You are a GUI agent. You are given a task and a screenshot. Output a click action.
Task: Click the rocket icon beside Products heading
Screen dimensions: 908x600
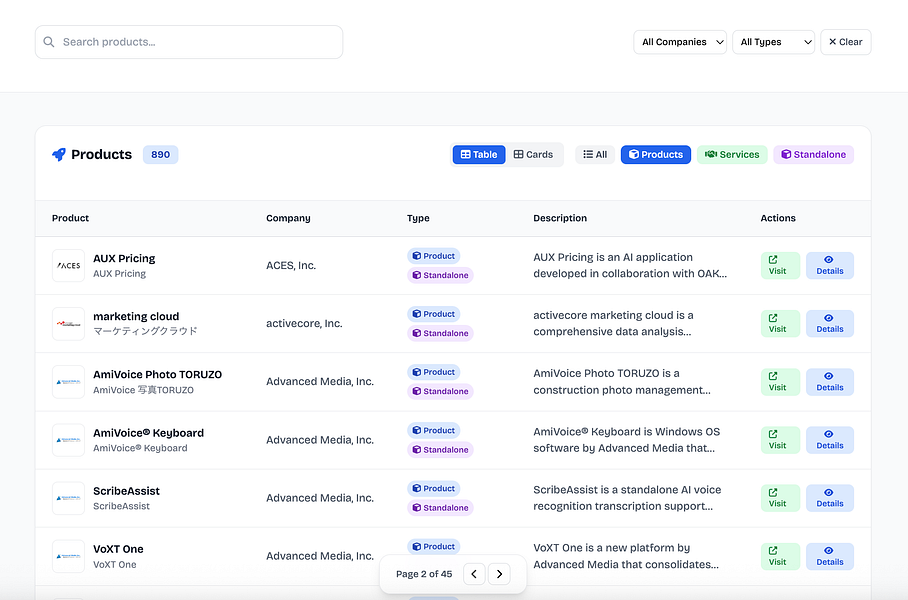pos(59,155)
